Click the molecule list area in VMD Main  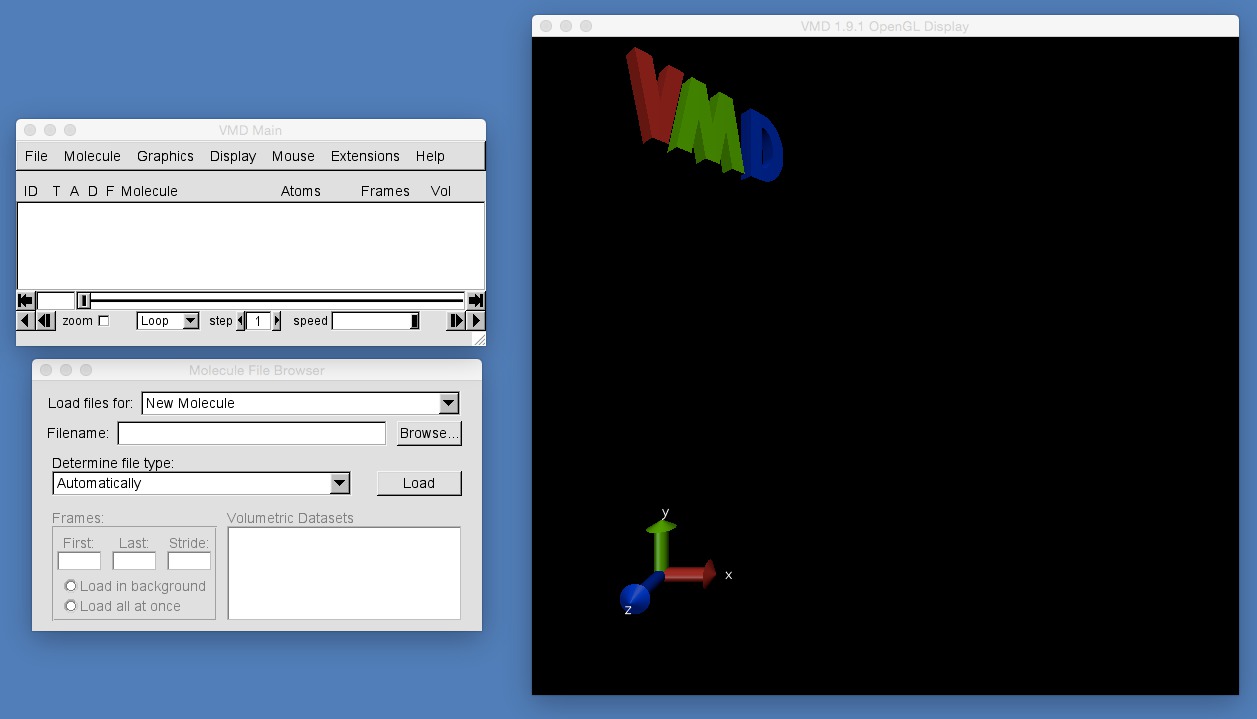tap(251, 246)
